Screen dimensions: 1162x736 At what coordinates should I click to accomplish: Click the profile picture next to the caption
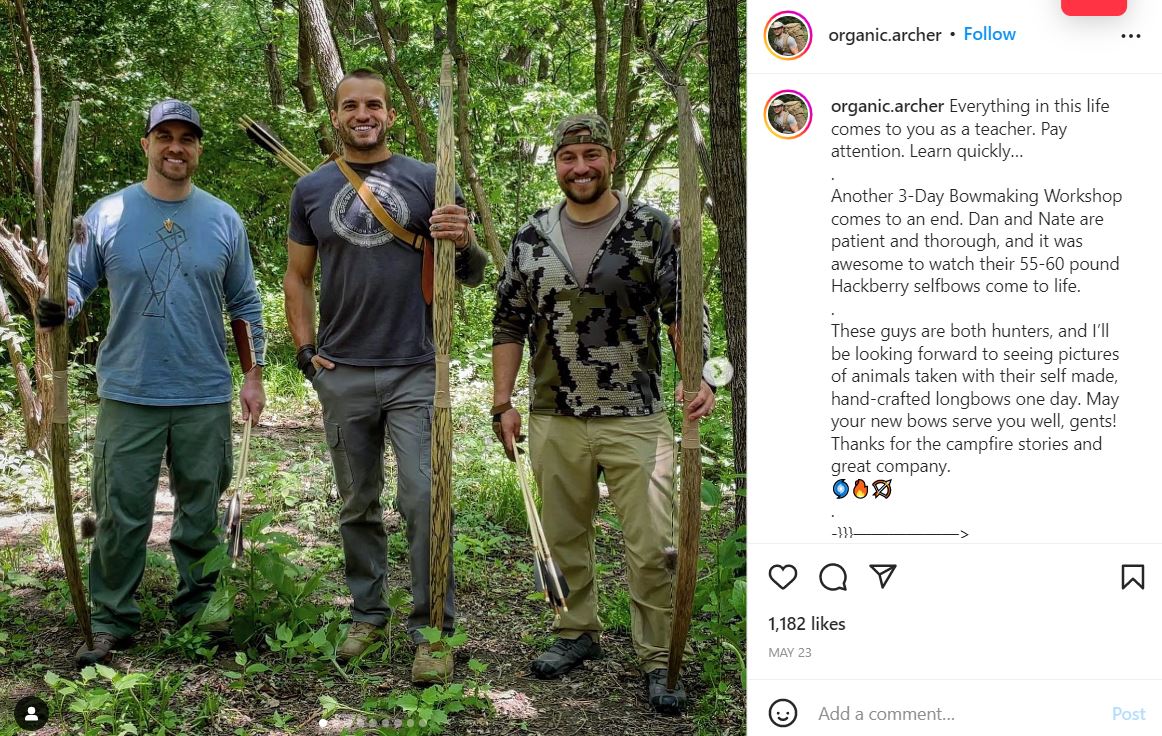[788, 115]
